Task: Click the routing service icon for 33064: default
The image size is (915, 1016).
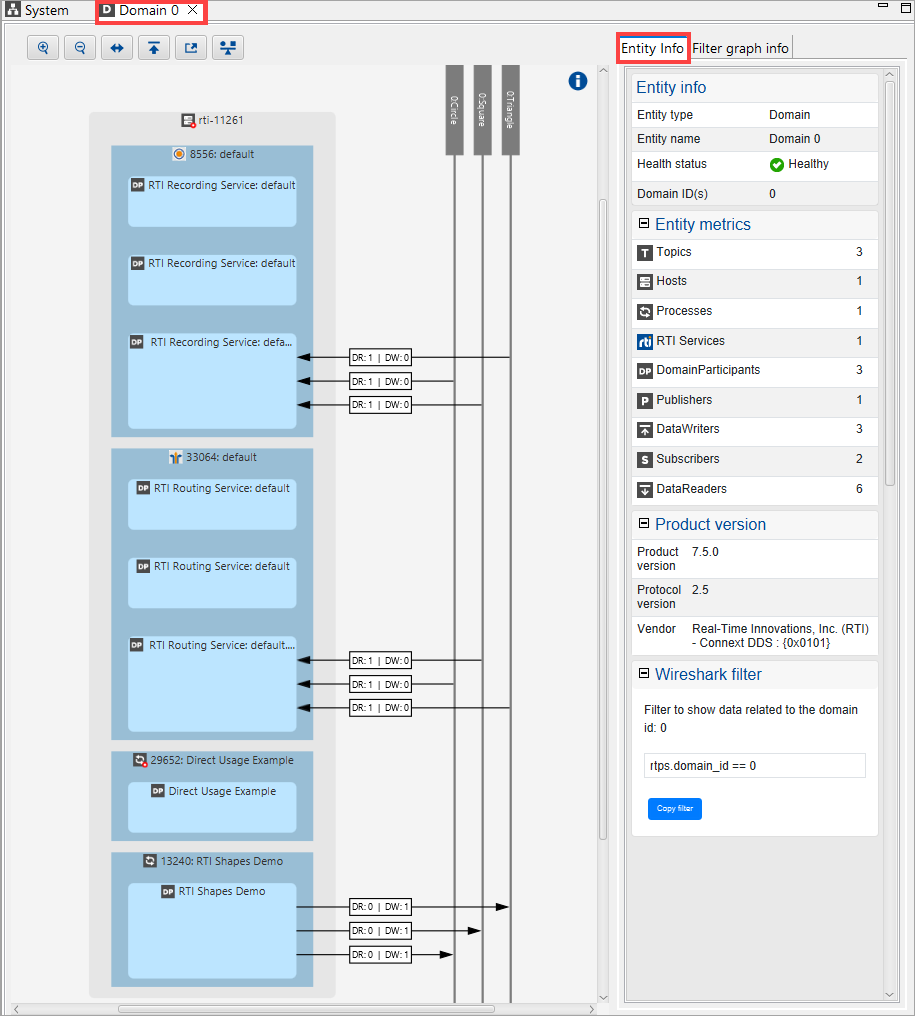Action: tap(176, 457)
